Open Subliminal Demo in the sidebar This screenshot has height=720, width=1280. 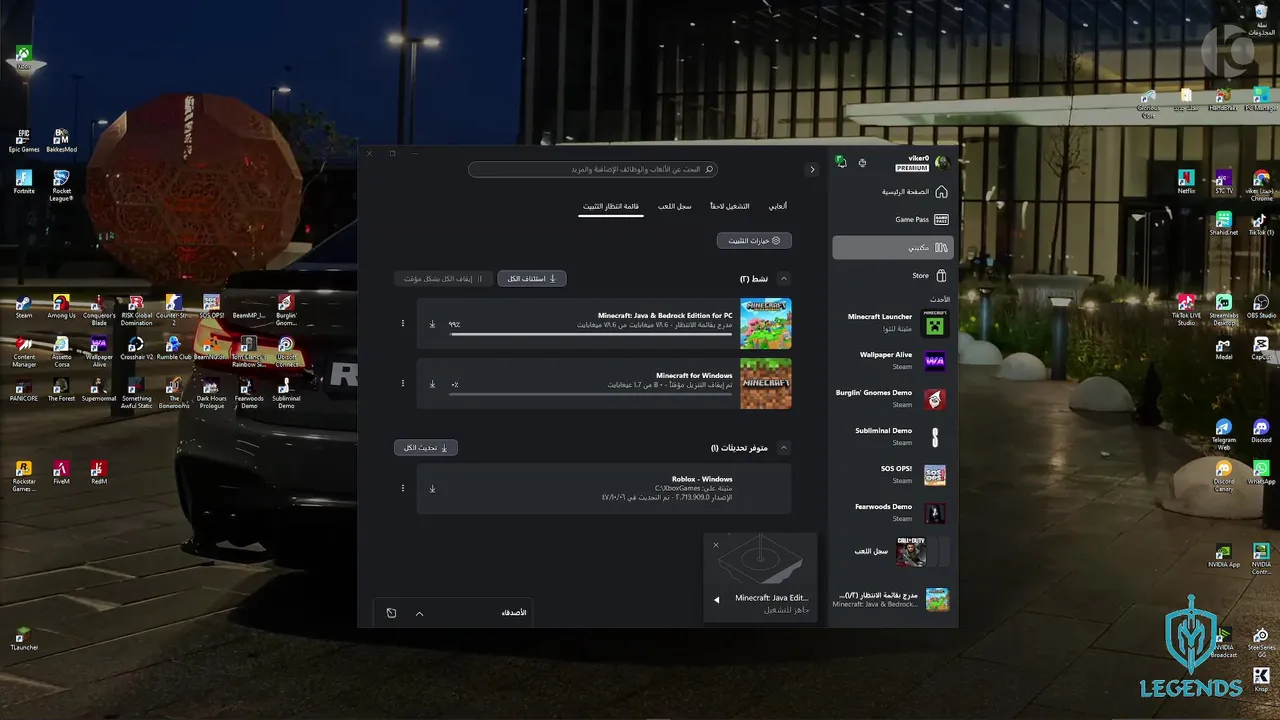(x=892, y=437)
